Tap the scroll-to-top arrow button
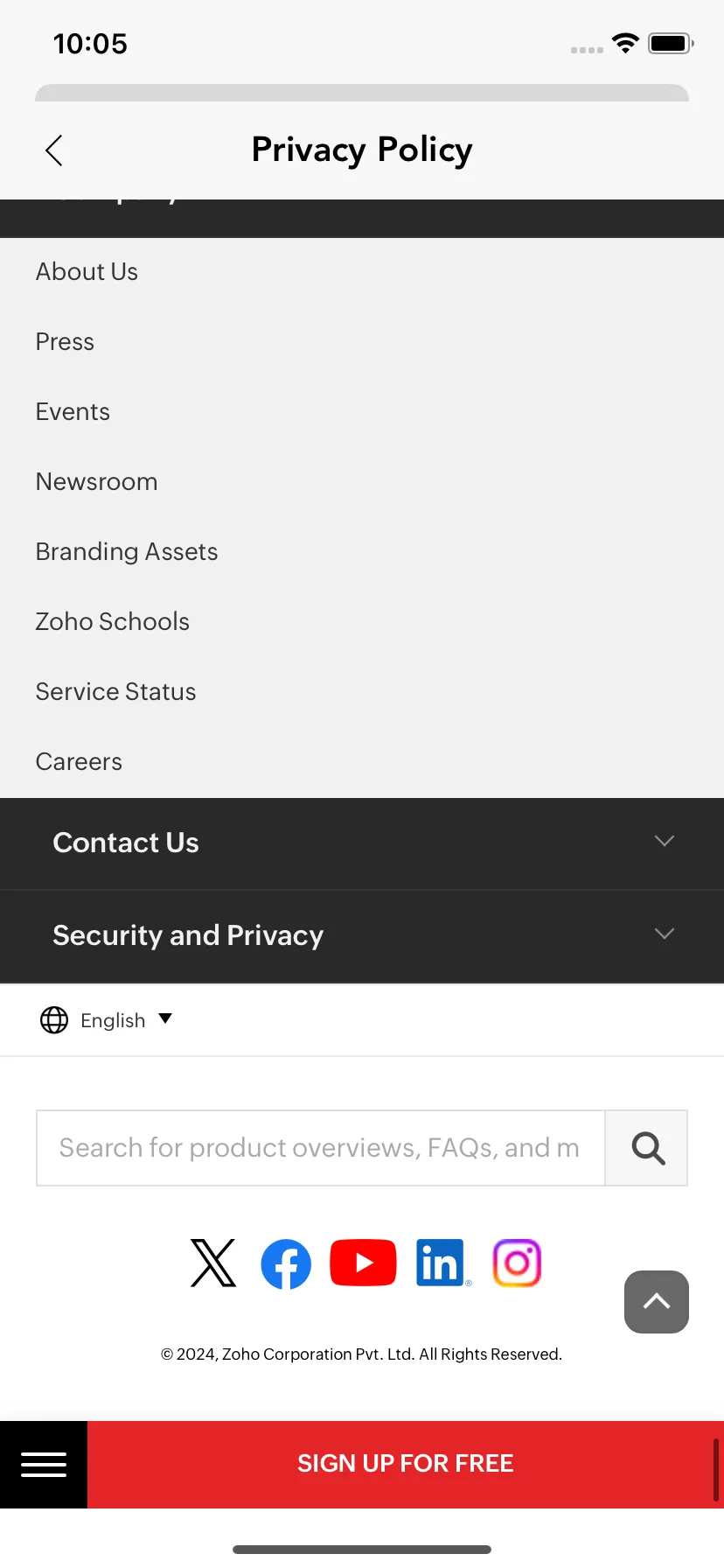The height and width of the screenshot is (1568, 724). pyautogui.click(x=657, y=1302)
